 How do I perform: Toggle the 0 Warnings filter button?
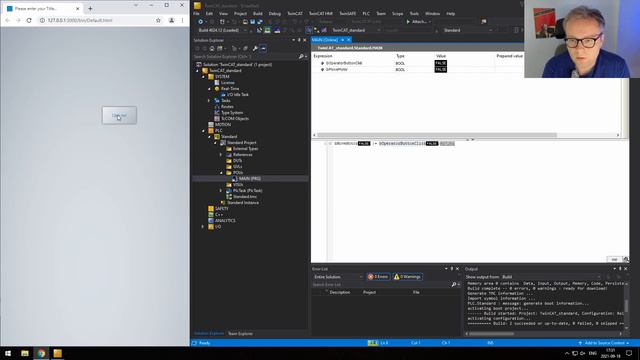coord(407,277)
